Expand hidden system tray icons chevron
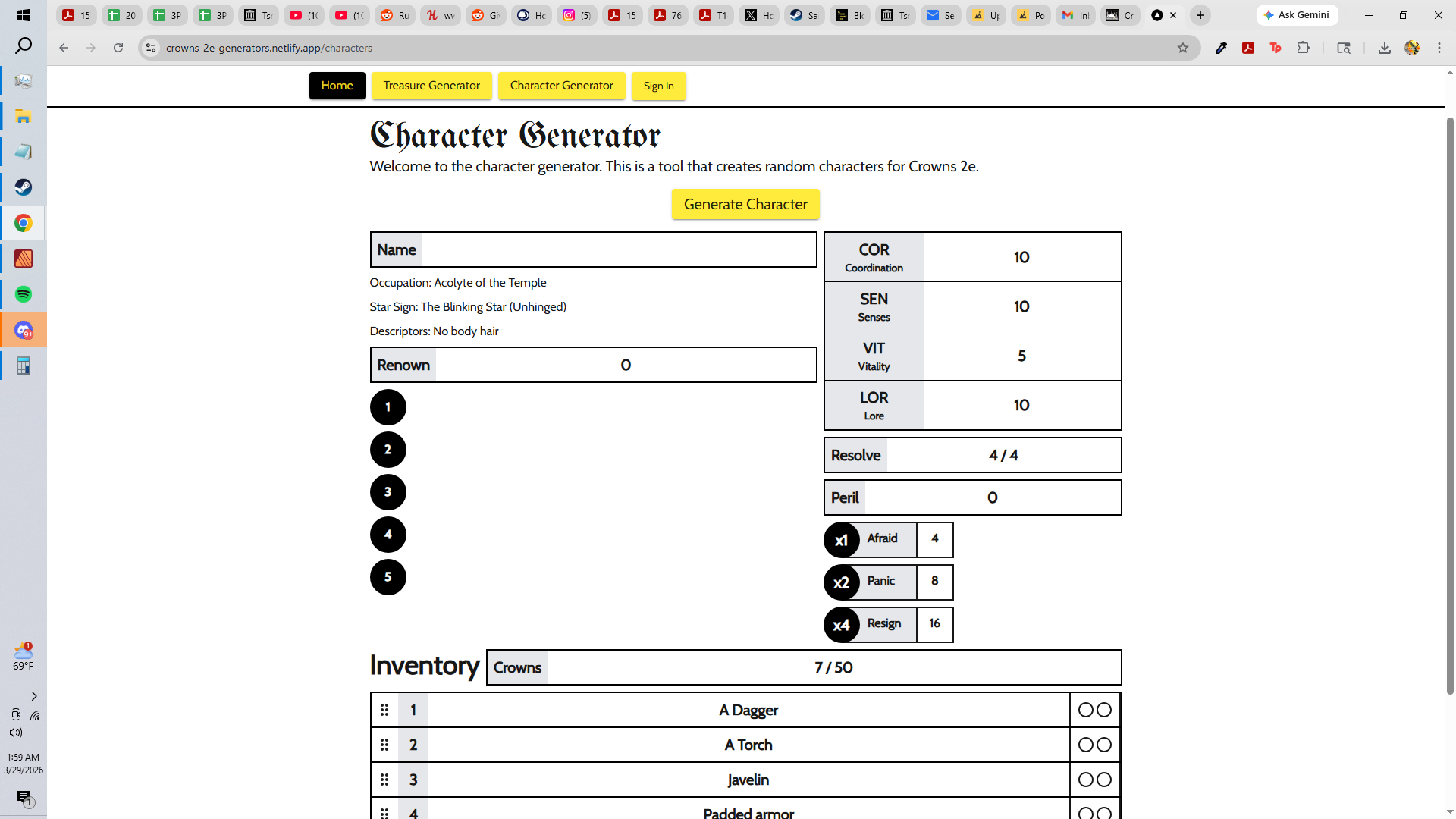This screenshot has width=1456, height=819. 33,696
